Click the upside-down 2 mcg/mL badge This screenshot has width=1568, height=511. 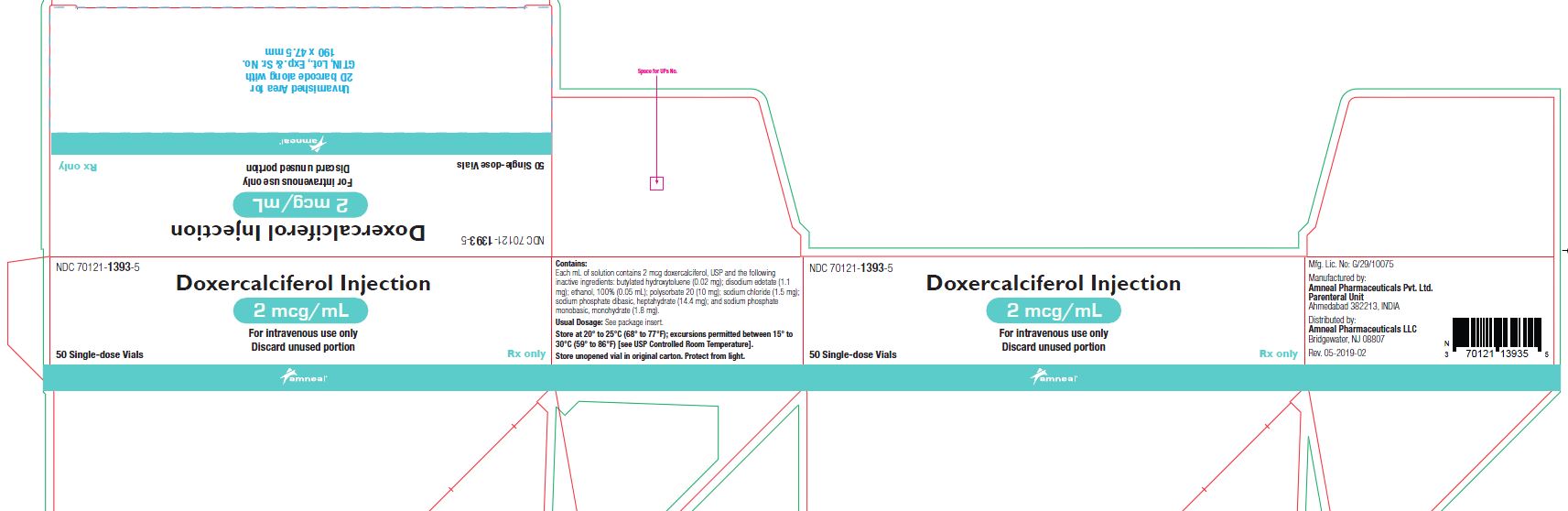(299, 204)
